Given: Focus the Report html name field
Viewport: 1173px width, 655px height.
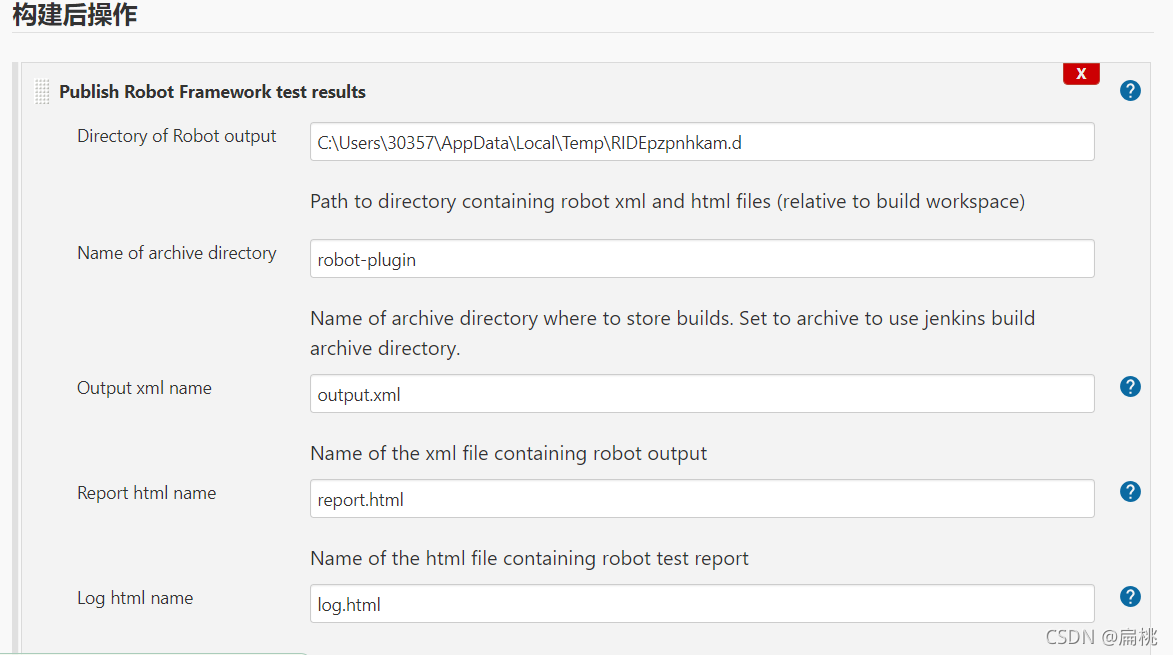Looking at the screenshot, I should tap(702, 499).
